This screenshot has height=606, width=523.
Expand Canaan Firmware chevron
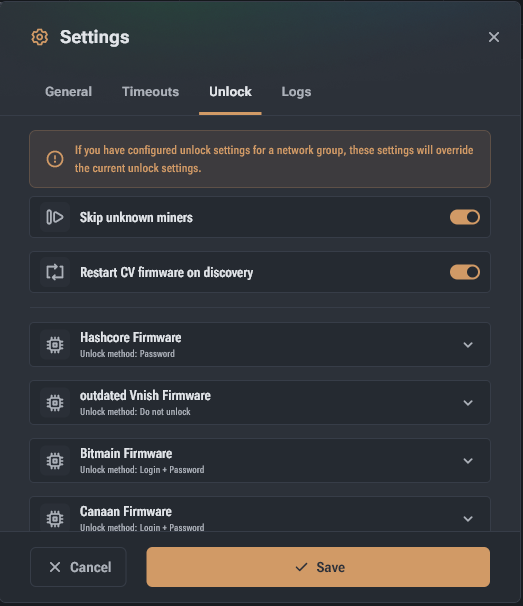pyautogui.click(x=468, y=519)
